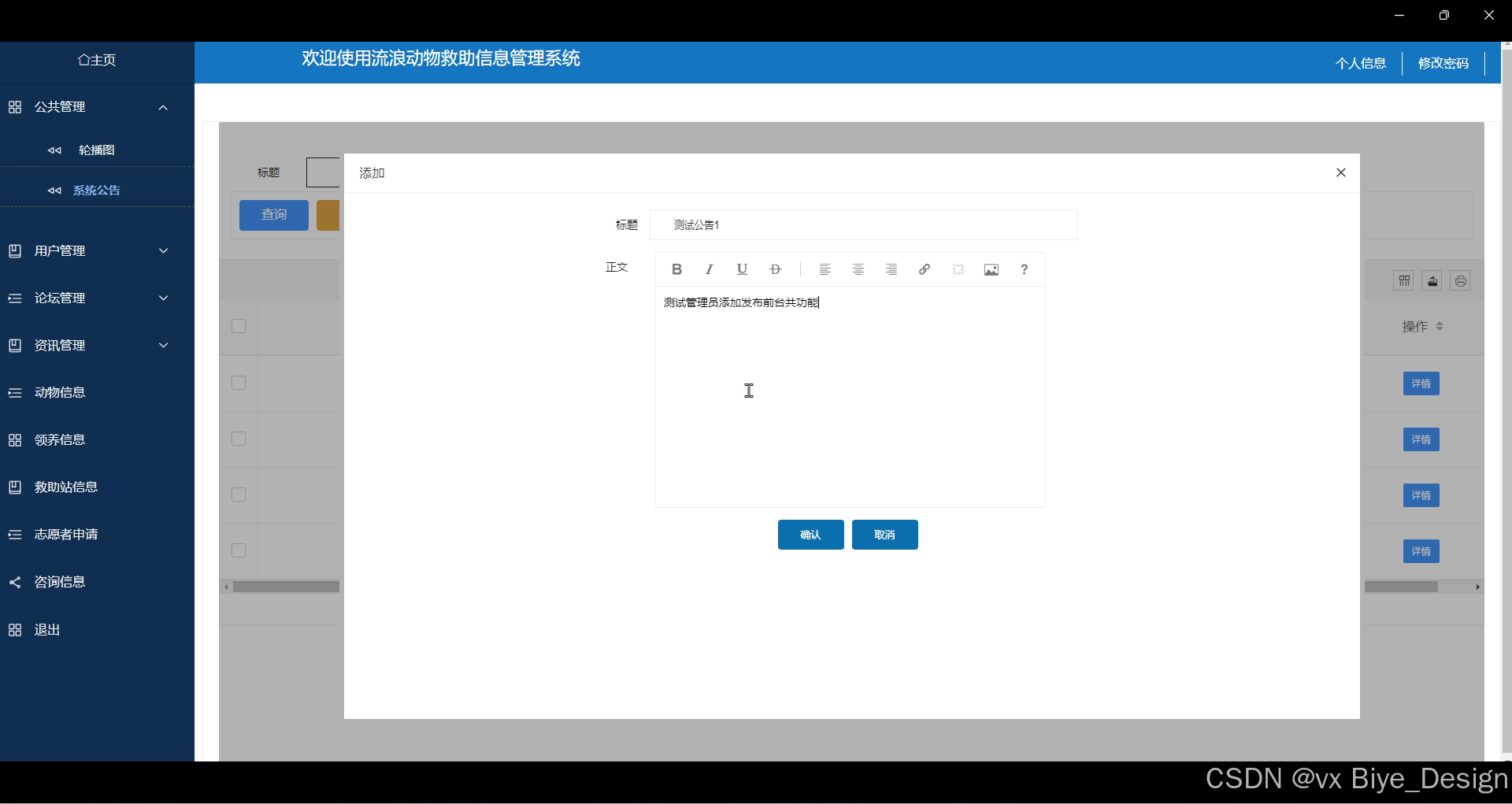Viewport: 1512px width, 804px height.
Task: Sort by the 操作 column arrows
Action: point(1440,326)
